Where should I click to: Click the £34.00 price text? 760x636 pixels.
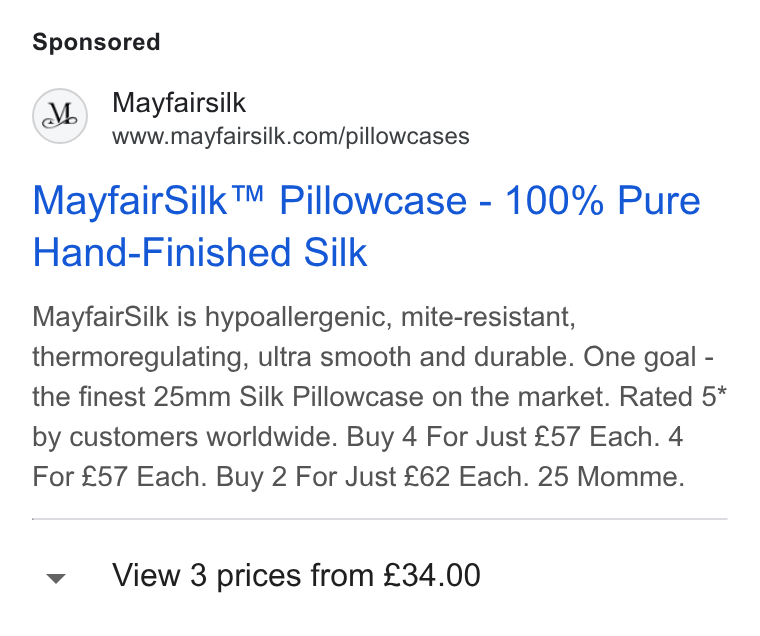click(432, 575)
